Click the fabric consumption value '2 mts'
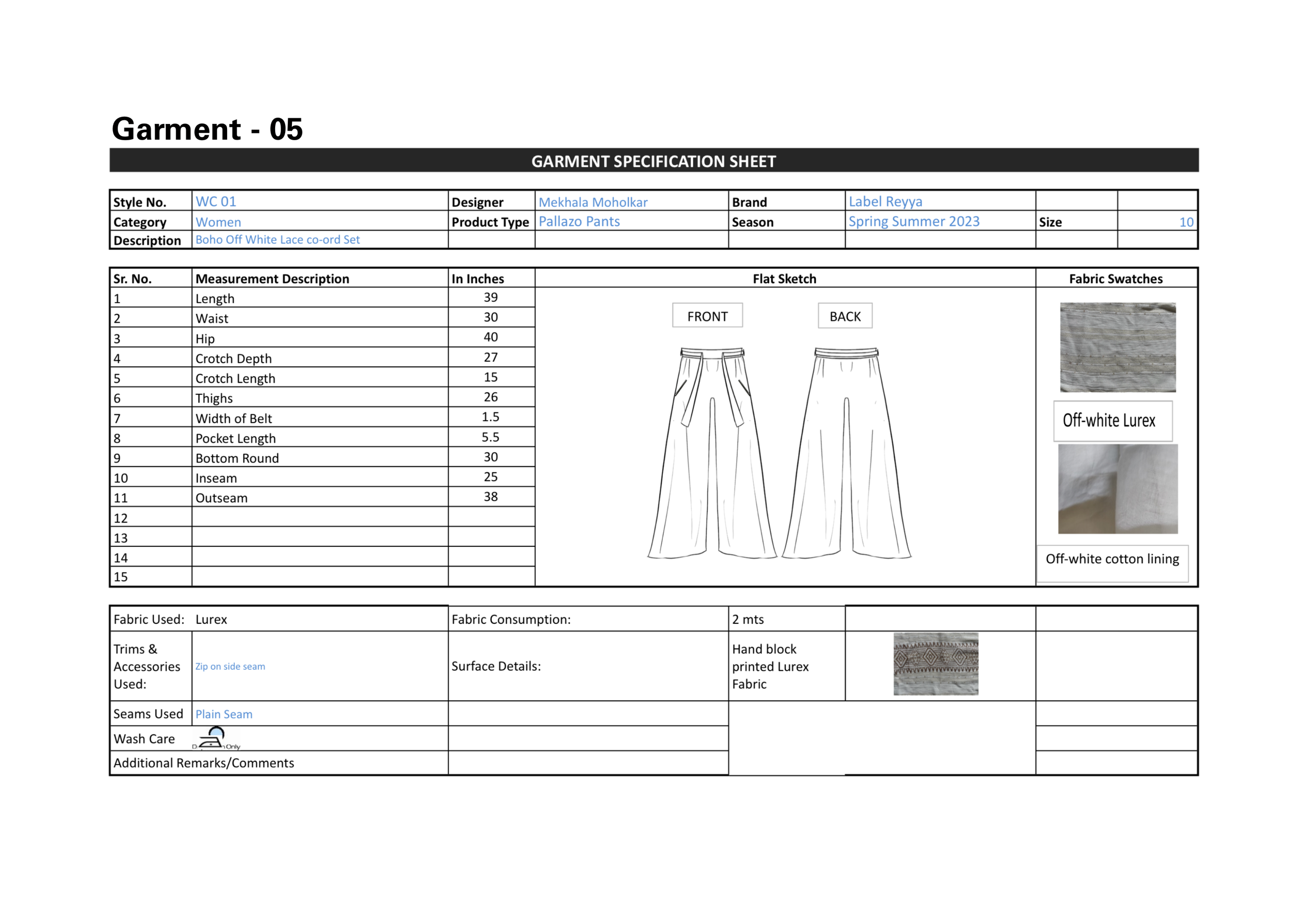This screenshot has width=1308, height=924. 748,620
